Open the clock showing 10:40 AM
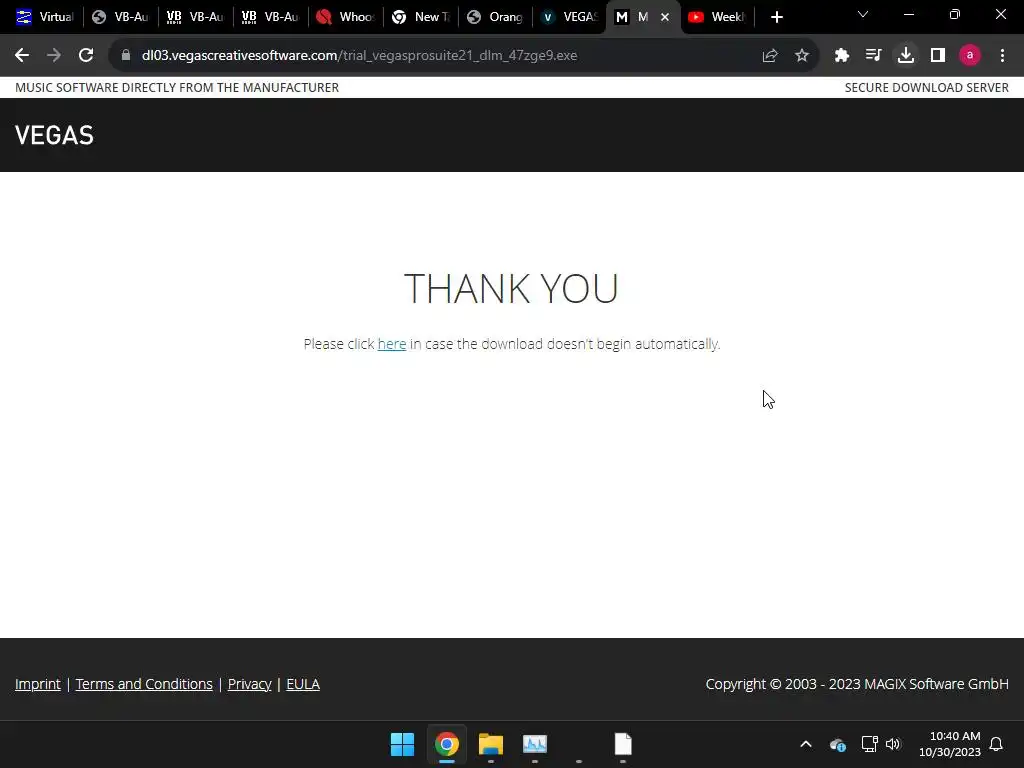1024x768 pixels. pyautogui.click(x=950, y=744)
